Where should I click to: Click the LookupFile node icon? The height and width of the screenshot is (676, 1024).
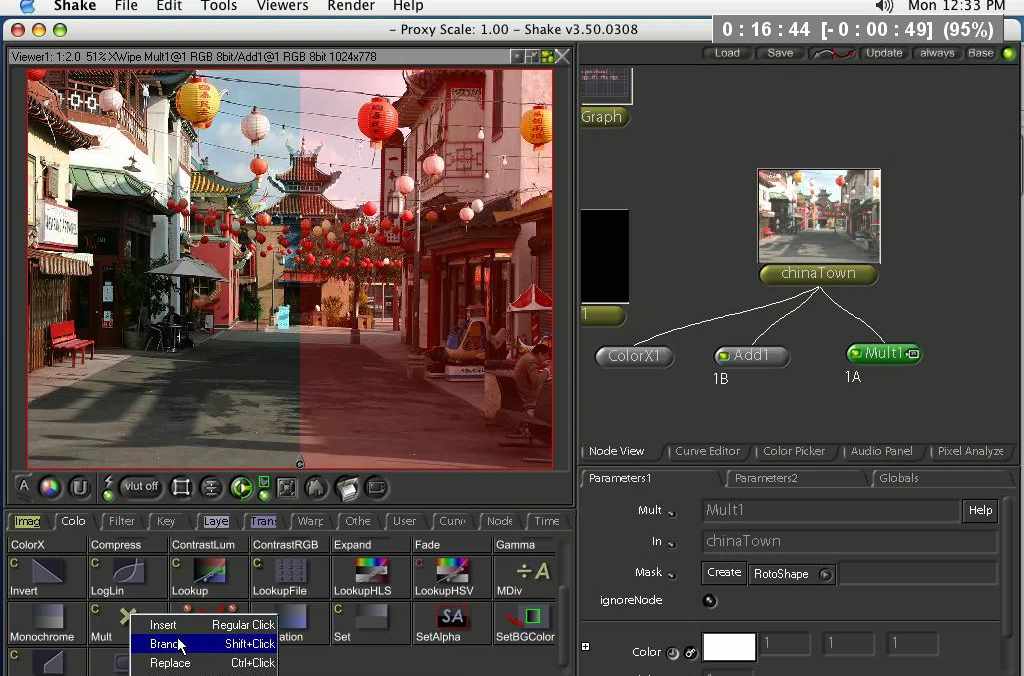290,571
